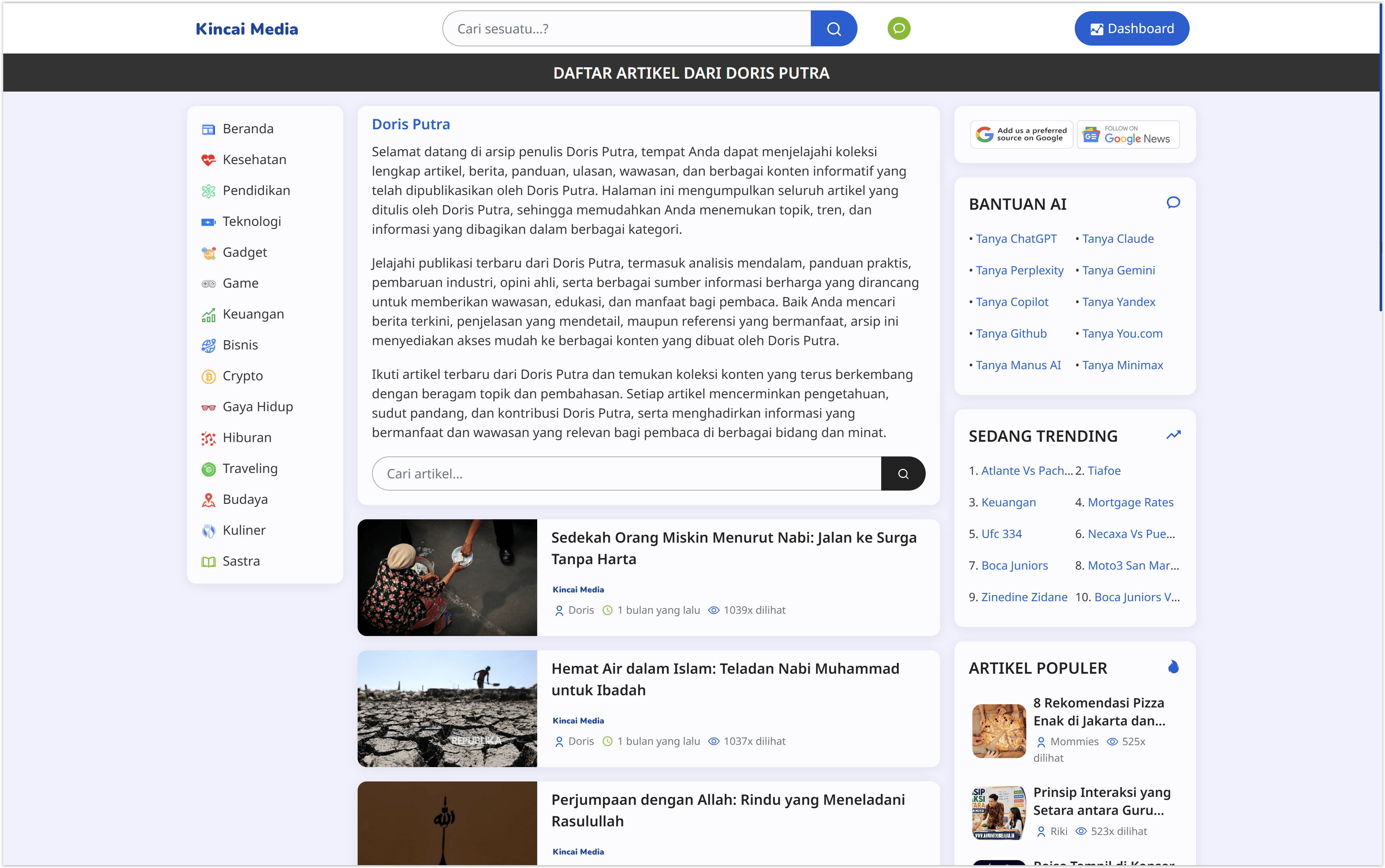Click the Sedang Trending arrow icon

1173,435
